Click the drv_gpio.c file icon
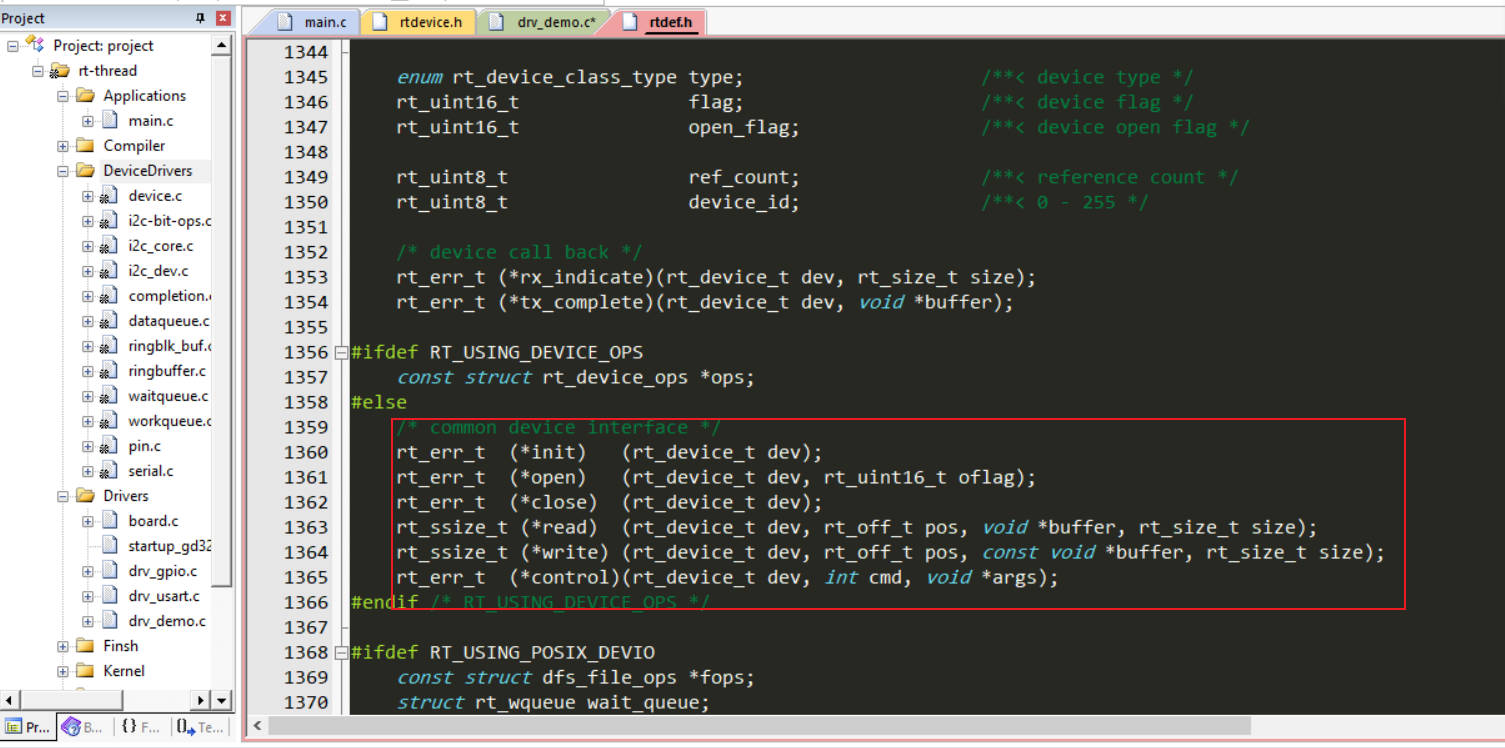1505x748 pixels. (x=110, y=571)
